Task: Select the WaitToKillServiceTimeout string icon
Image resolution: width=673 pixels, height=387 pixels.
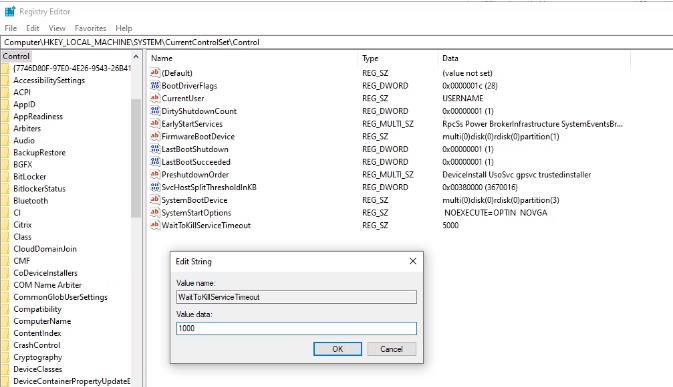Action: click(x=155, y=225)
